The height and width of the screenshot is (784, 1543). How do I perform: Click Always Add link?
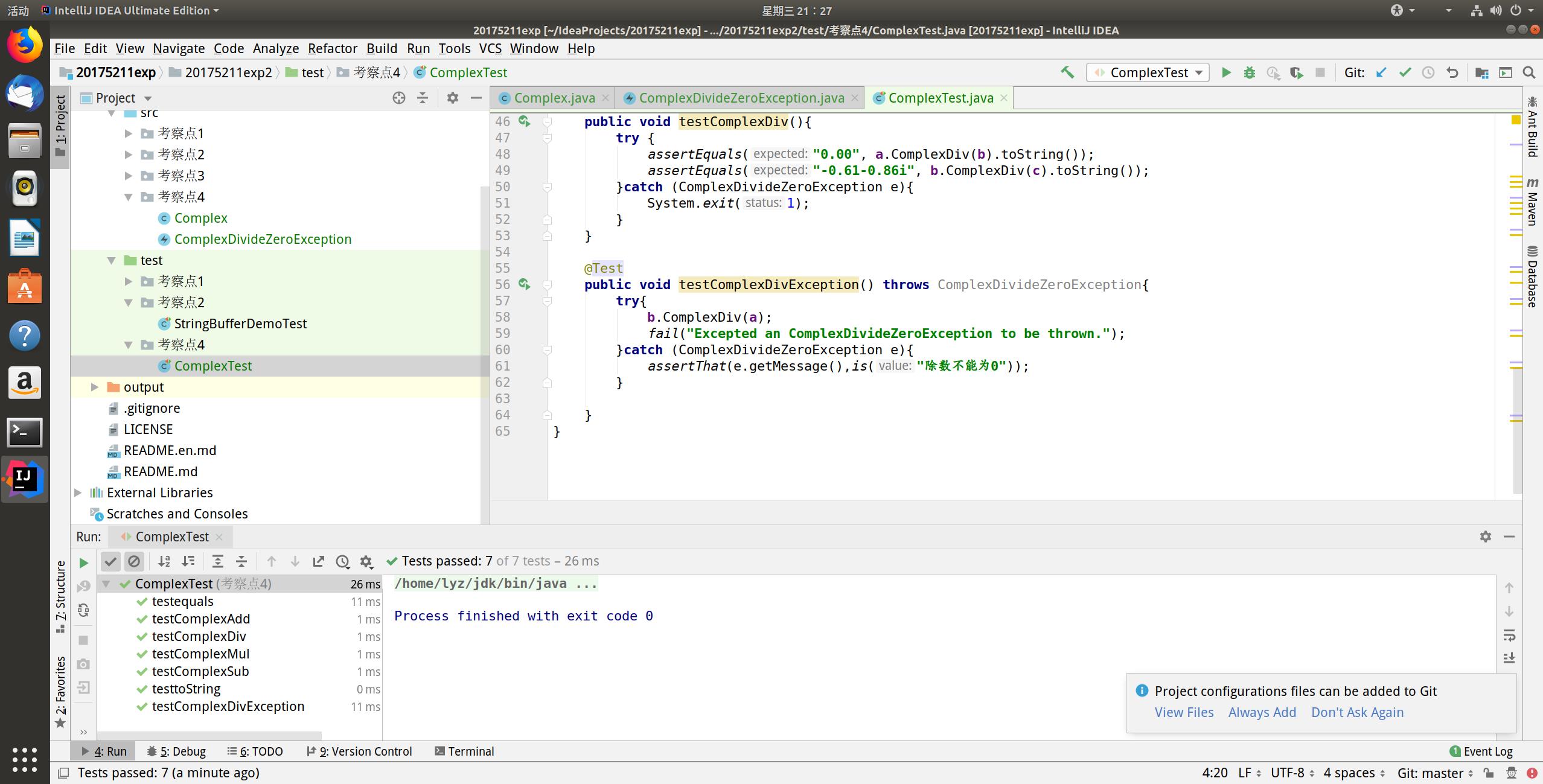1262,712
